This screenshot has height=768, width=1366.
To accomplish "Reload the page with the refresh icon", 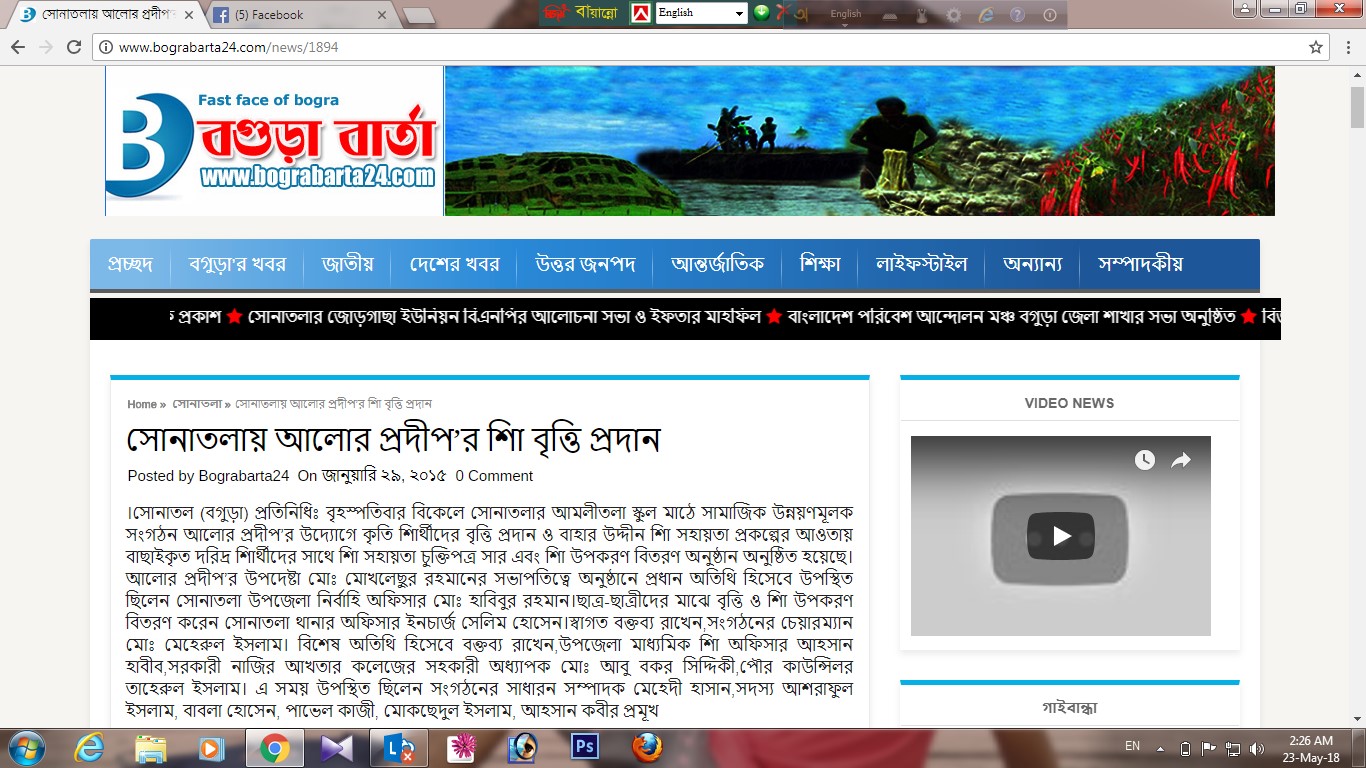I will [x=74, y=47].
